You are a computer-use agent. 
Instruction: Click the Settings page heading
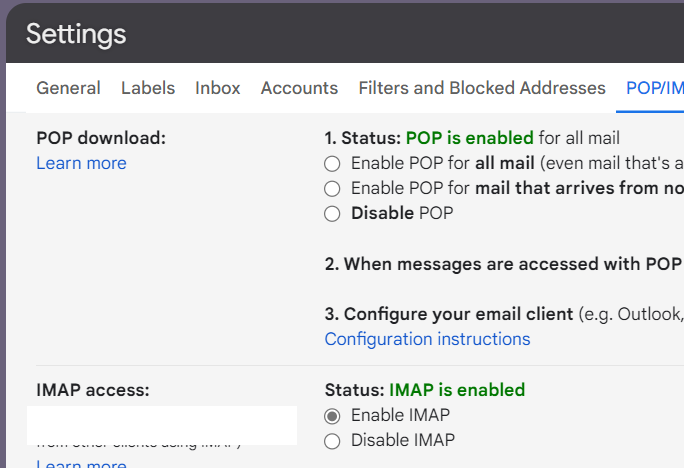coord(76,34)
